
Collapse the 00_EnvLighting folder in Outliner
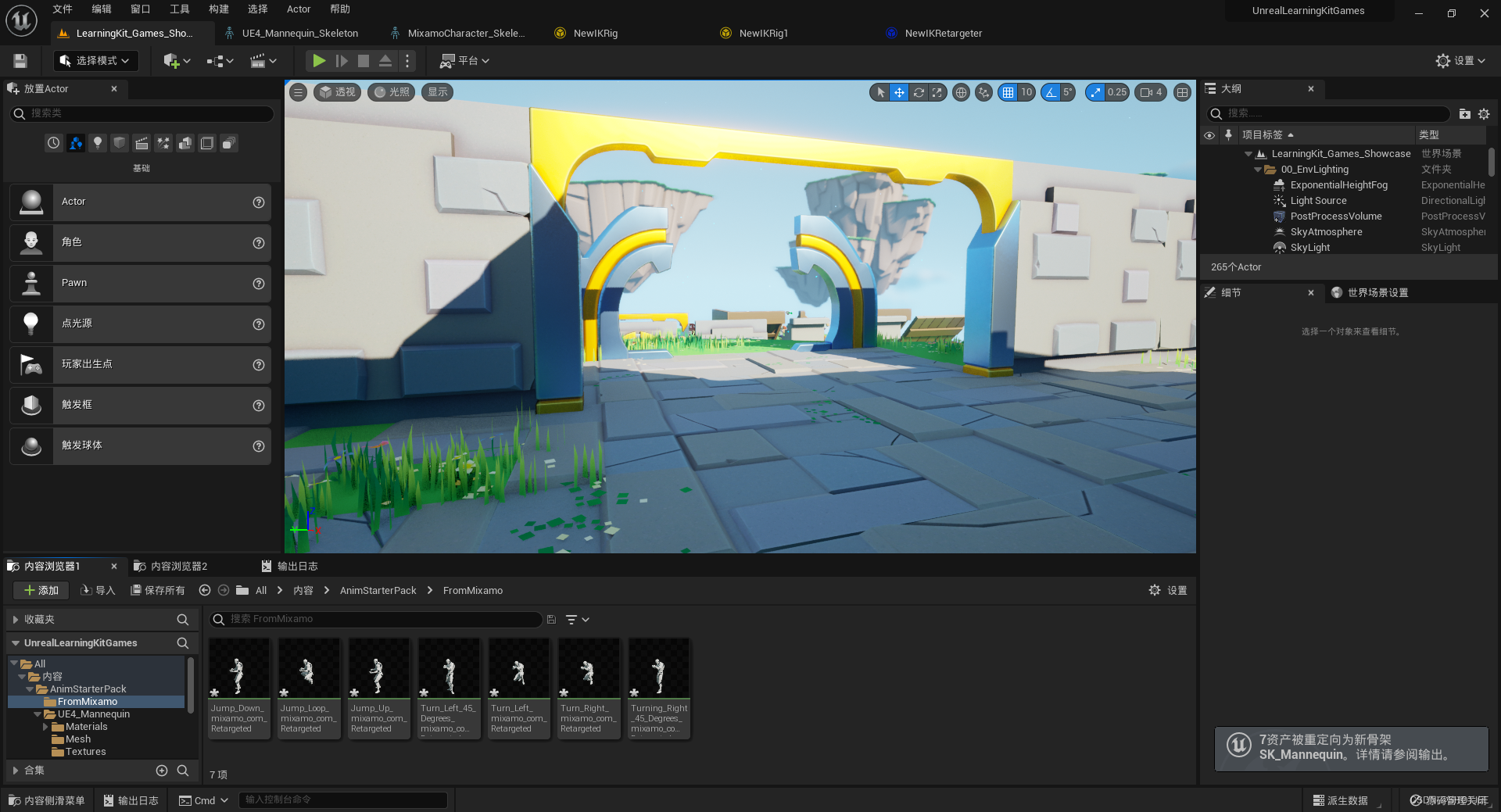[1257, 170]
